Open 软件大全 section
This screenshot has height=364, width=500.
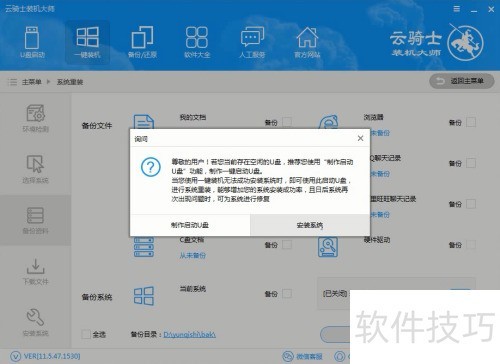click(x=197, y=42)
